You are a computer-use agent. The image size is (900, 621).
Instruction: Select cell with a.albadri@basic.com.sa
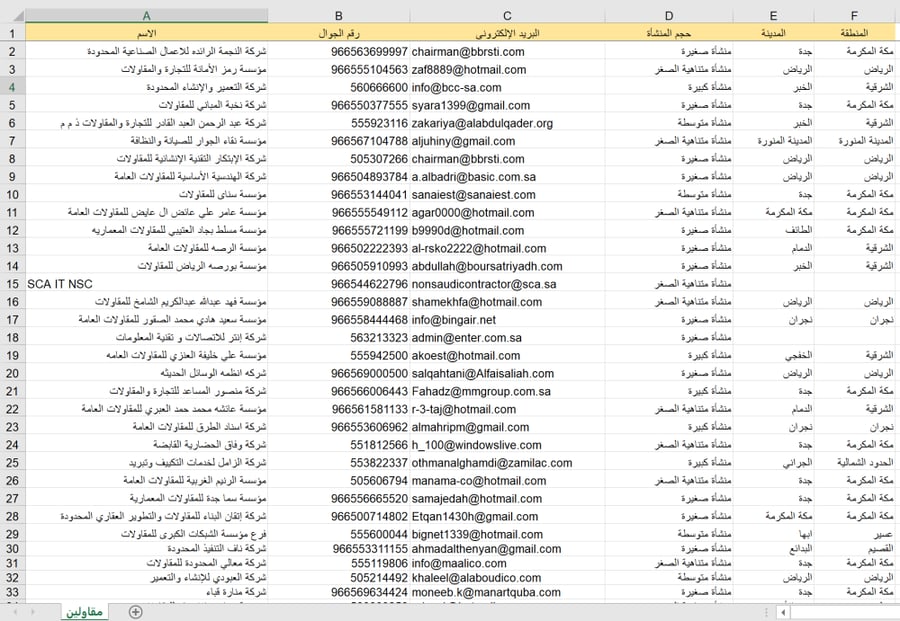pos(507,177)
